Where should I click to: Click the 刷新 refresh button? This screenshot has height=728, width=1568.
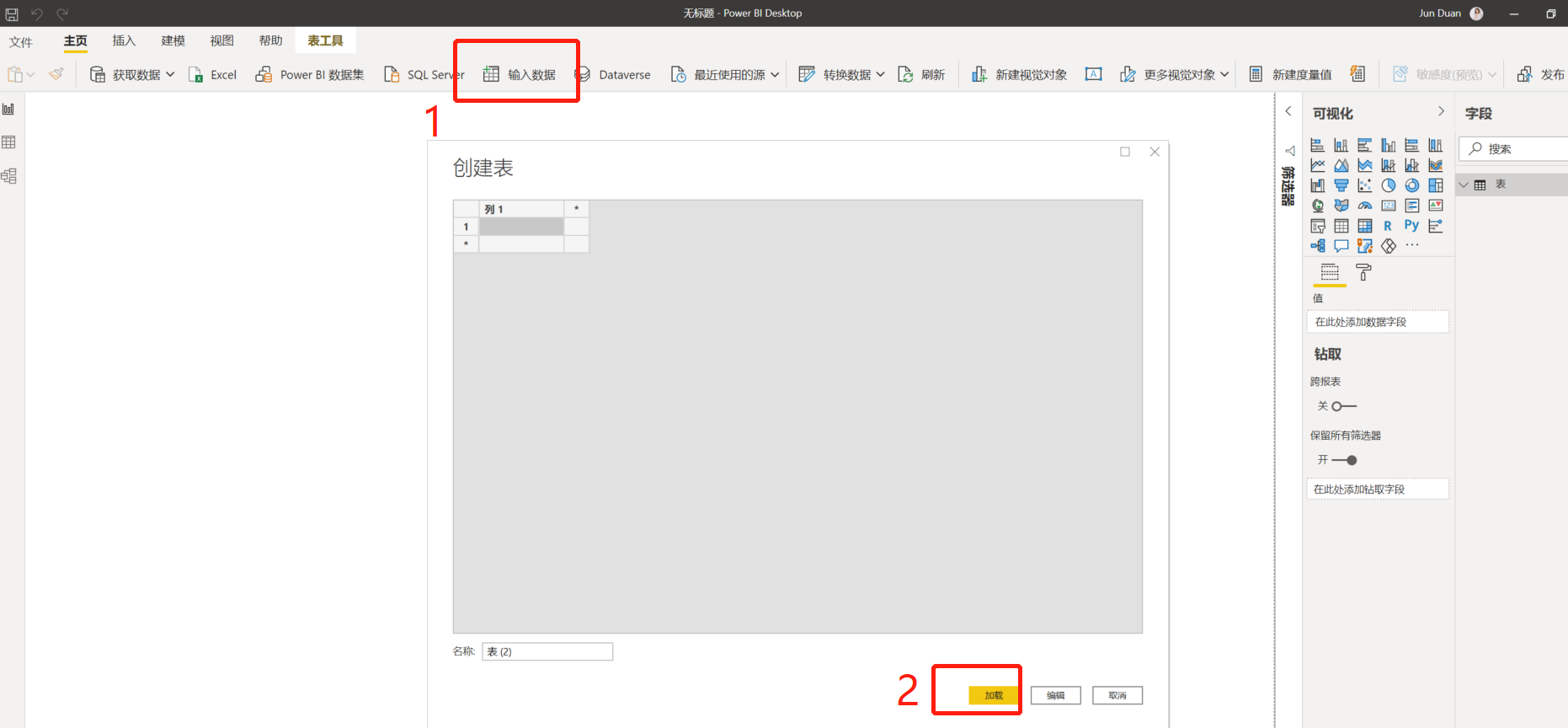(x=921, y=74)
